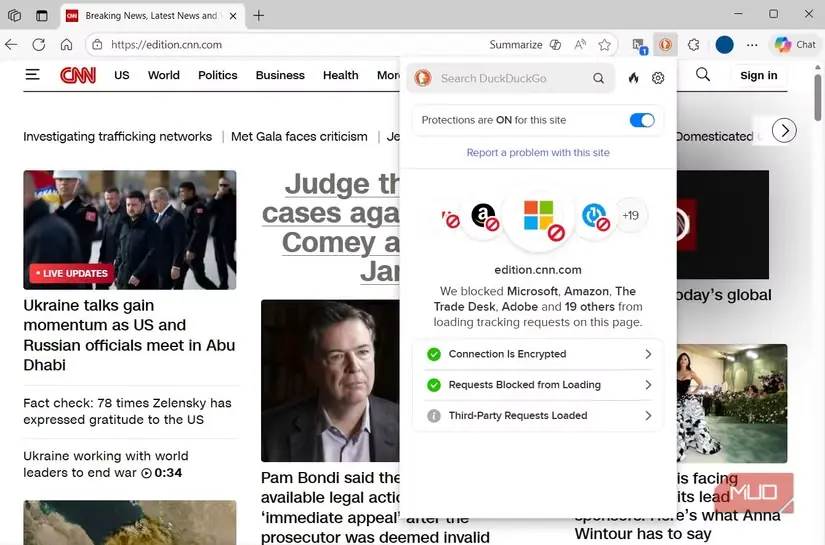
Task: Open the World section
Action: tap(164, 75)
